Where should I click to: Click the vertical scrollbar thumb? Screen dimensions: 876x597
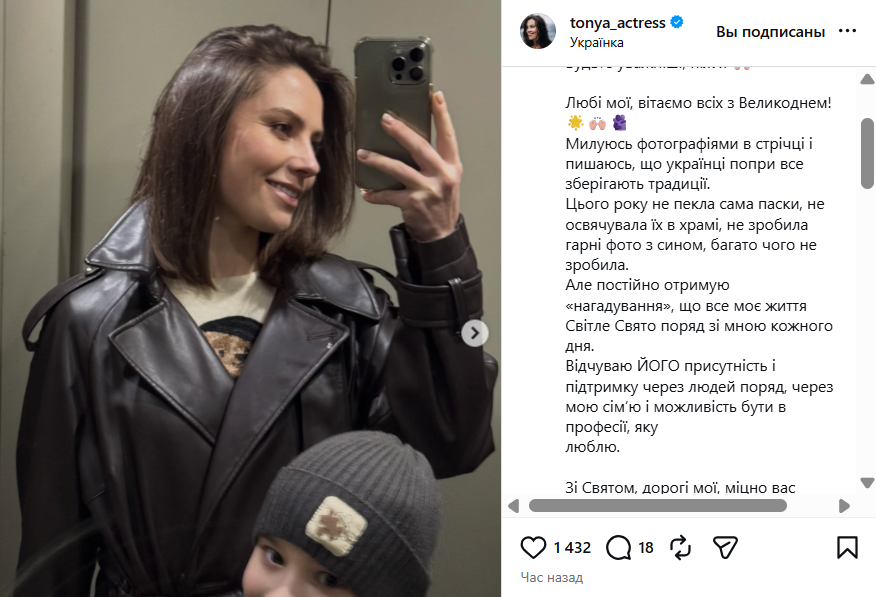pos(867,154)
